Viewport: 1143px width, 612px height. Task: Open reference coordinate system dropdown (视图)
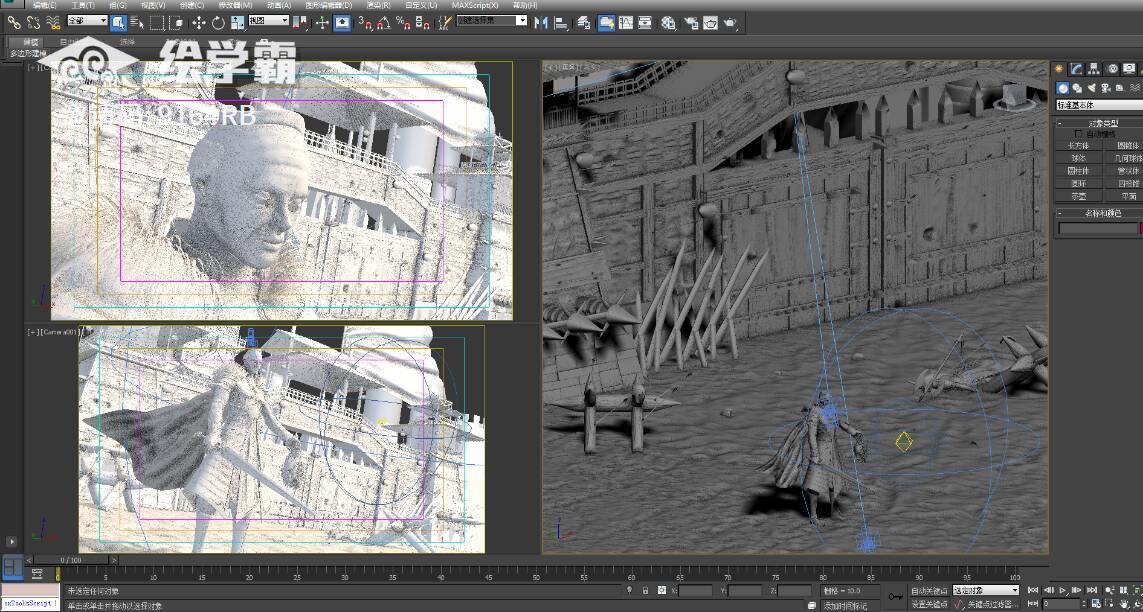tap(268, 20)
